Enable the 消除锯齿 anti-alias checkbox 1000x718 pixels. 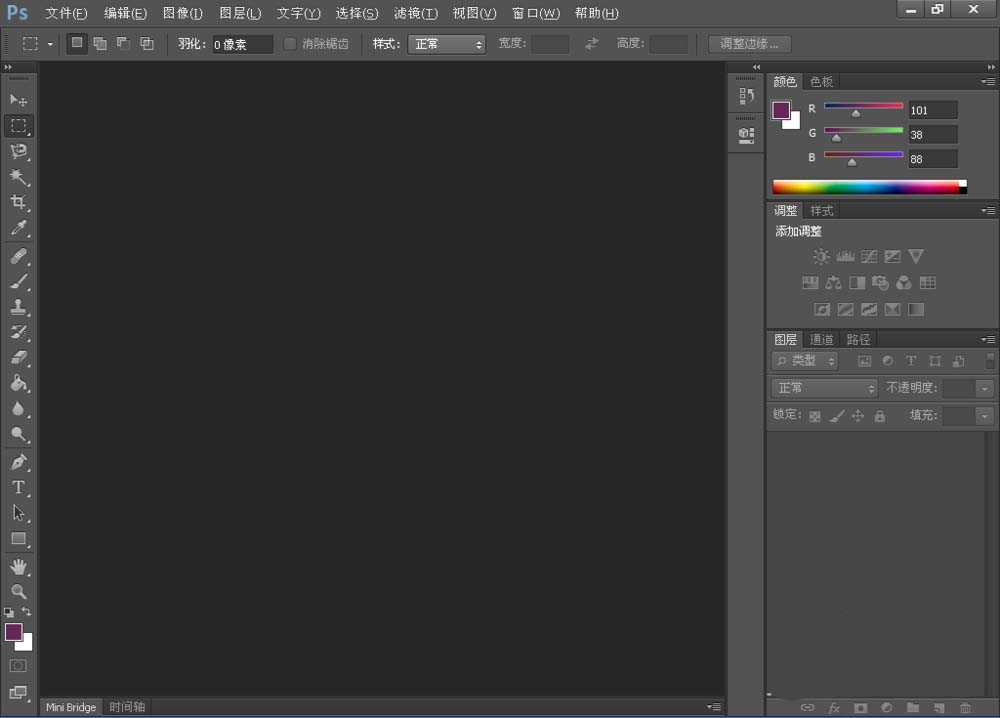pyautogui.click(x=290, y=44)
